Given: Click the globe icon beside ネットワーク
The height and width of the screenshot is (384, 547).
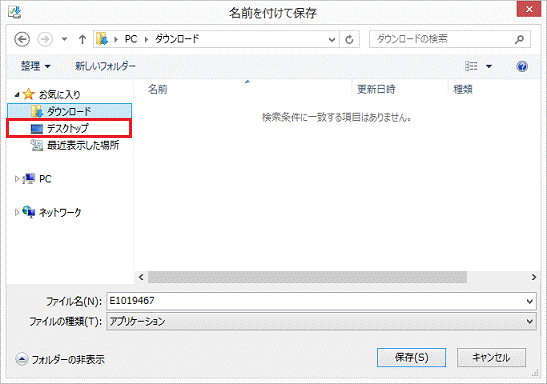Looking at the screenshot, I should 29,212.
